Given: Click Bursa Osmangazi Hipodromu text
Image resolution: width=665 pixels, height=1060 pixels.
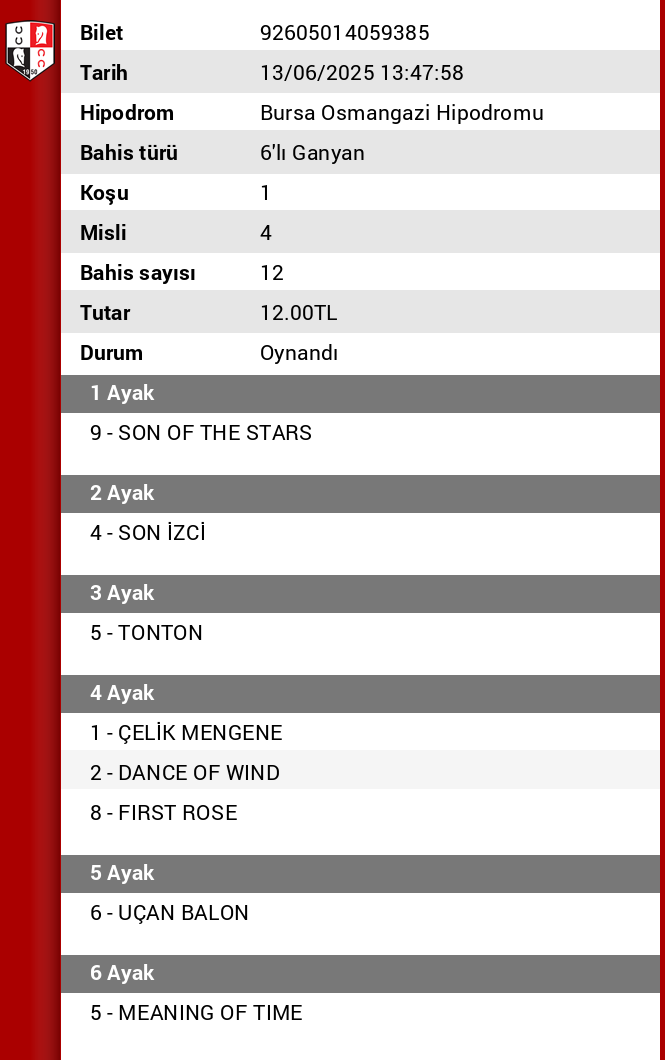Looking at the screenshot, I should tap(401, 113).
